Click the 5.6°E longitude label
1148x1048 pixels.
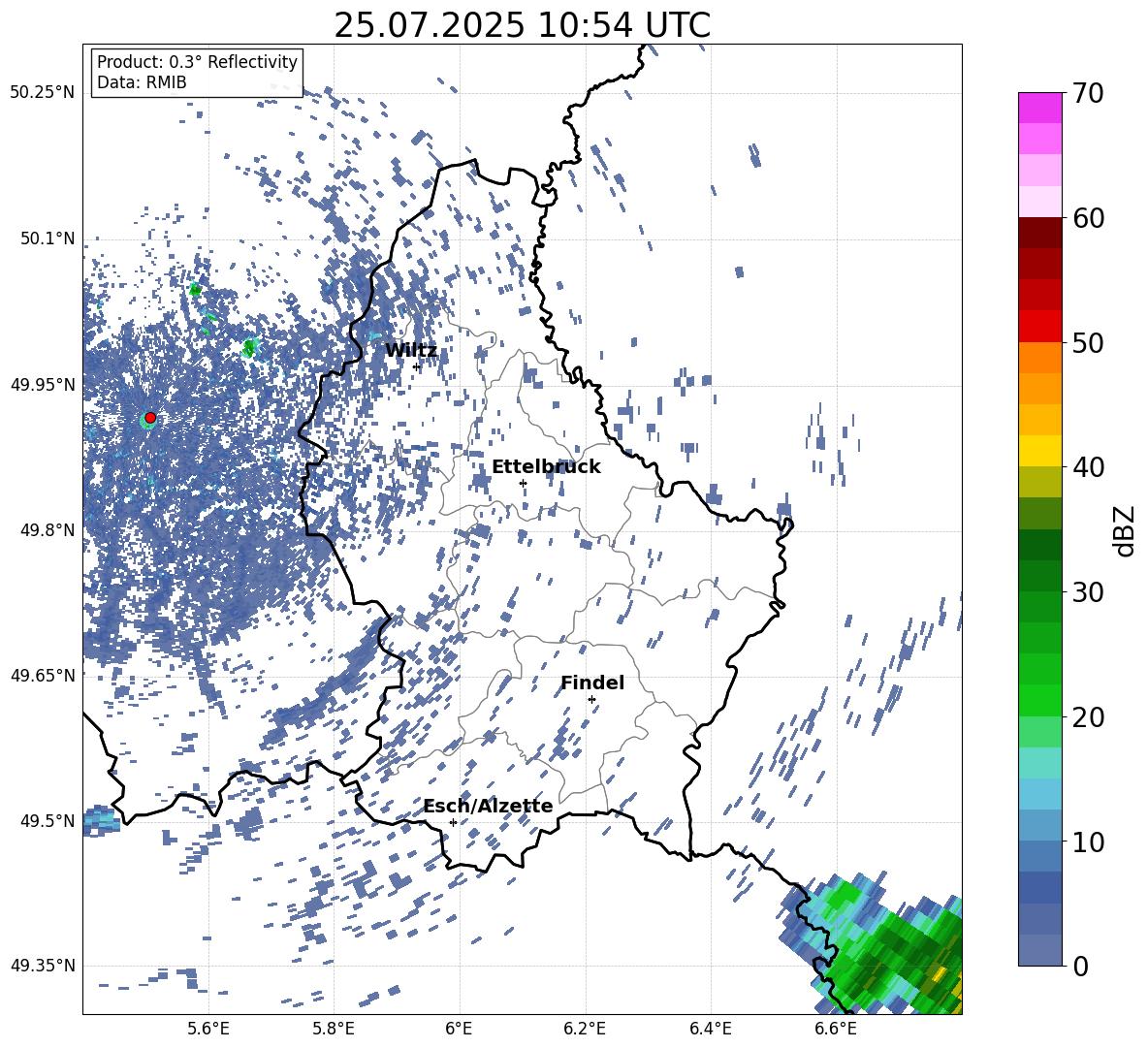(x=207, y=1029)
